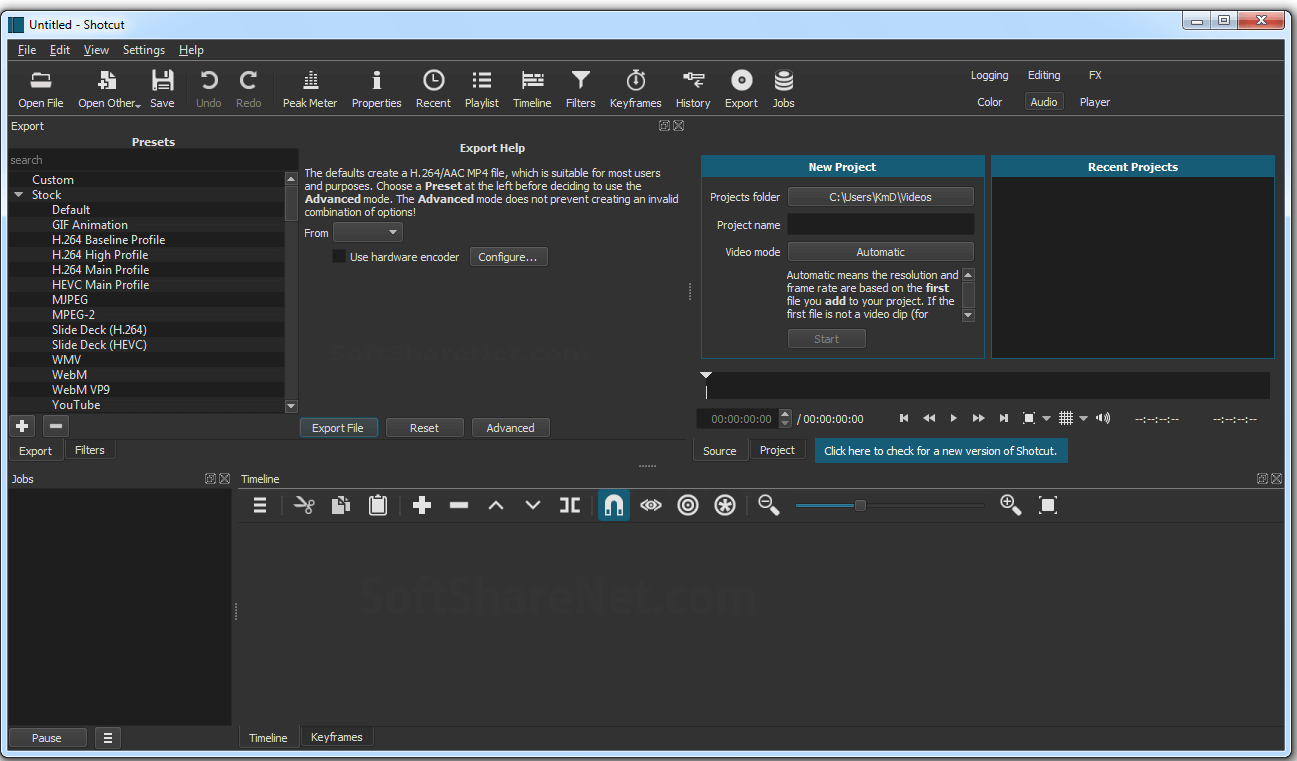Image resolution: width=1297 pixels, height=761 pixels.
Task: Toggle player volume speaker icon
Action: tap(1103, 418)
